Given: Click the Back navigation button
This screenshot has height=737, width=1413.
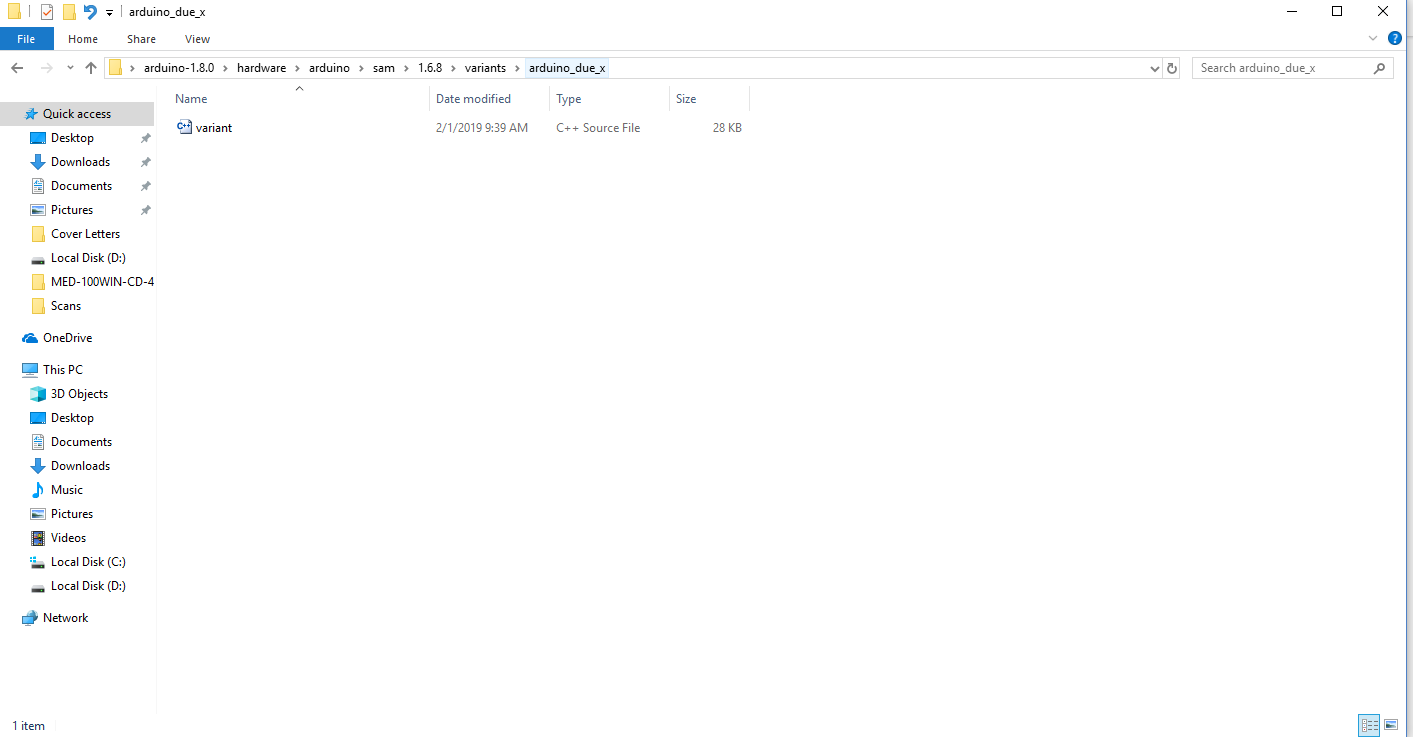Looking at the screenshot, I should (17, 67).
